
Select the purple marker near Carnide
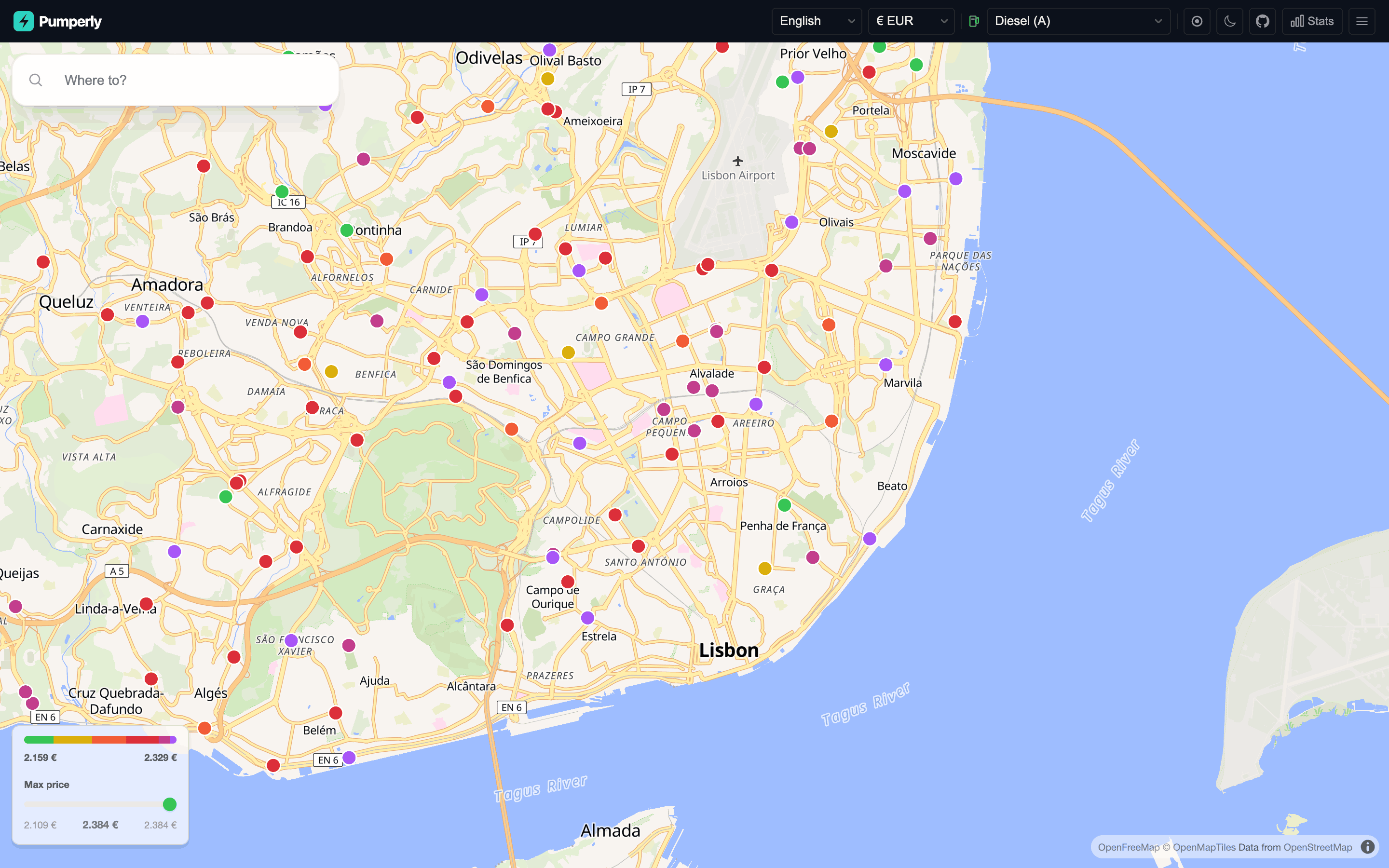coord(481,295)
